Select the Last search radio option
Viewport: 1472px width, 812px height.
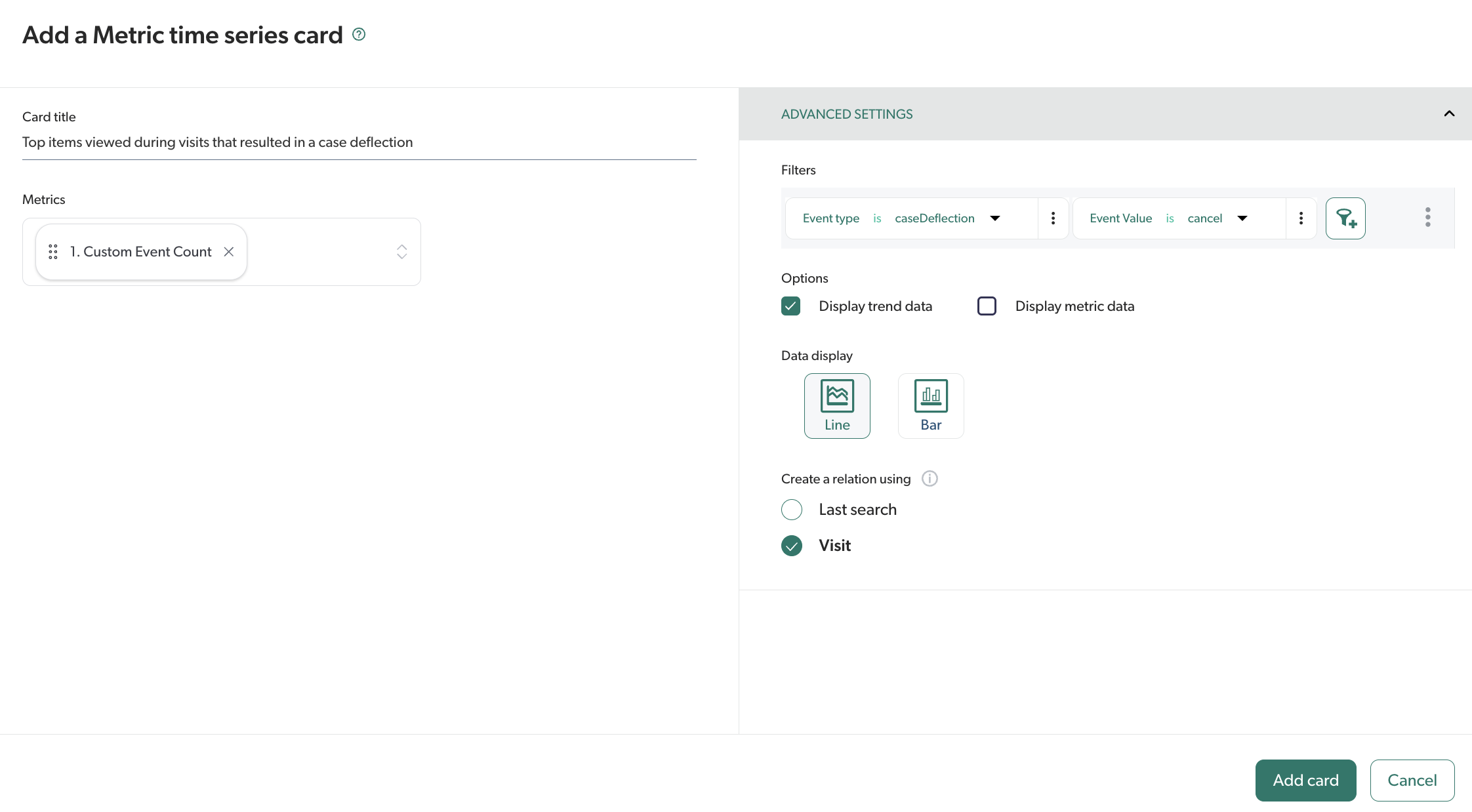coord(792,510)
